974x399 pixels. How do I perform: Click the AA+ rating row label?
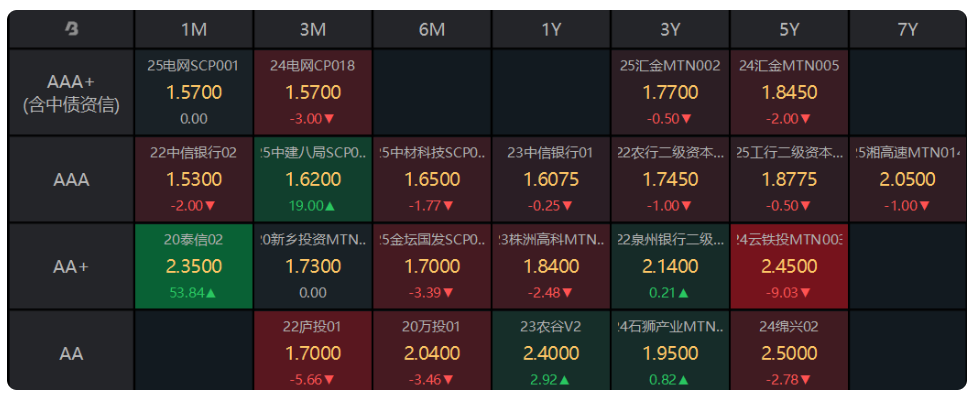(71, 267)
